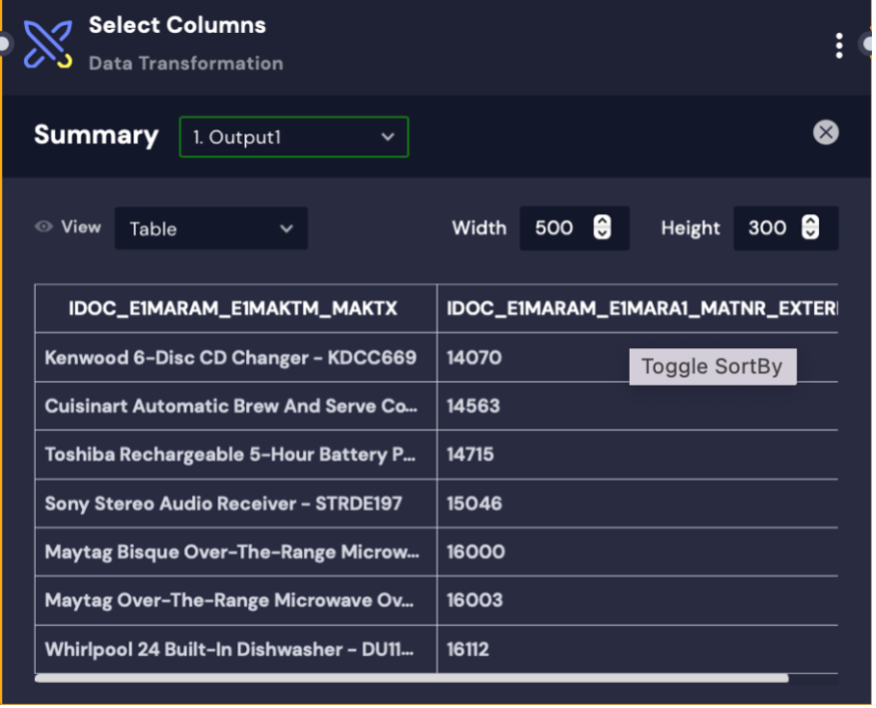
Task: Click the horizontal table scrollbar
Action: (411, 678)
